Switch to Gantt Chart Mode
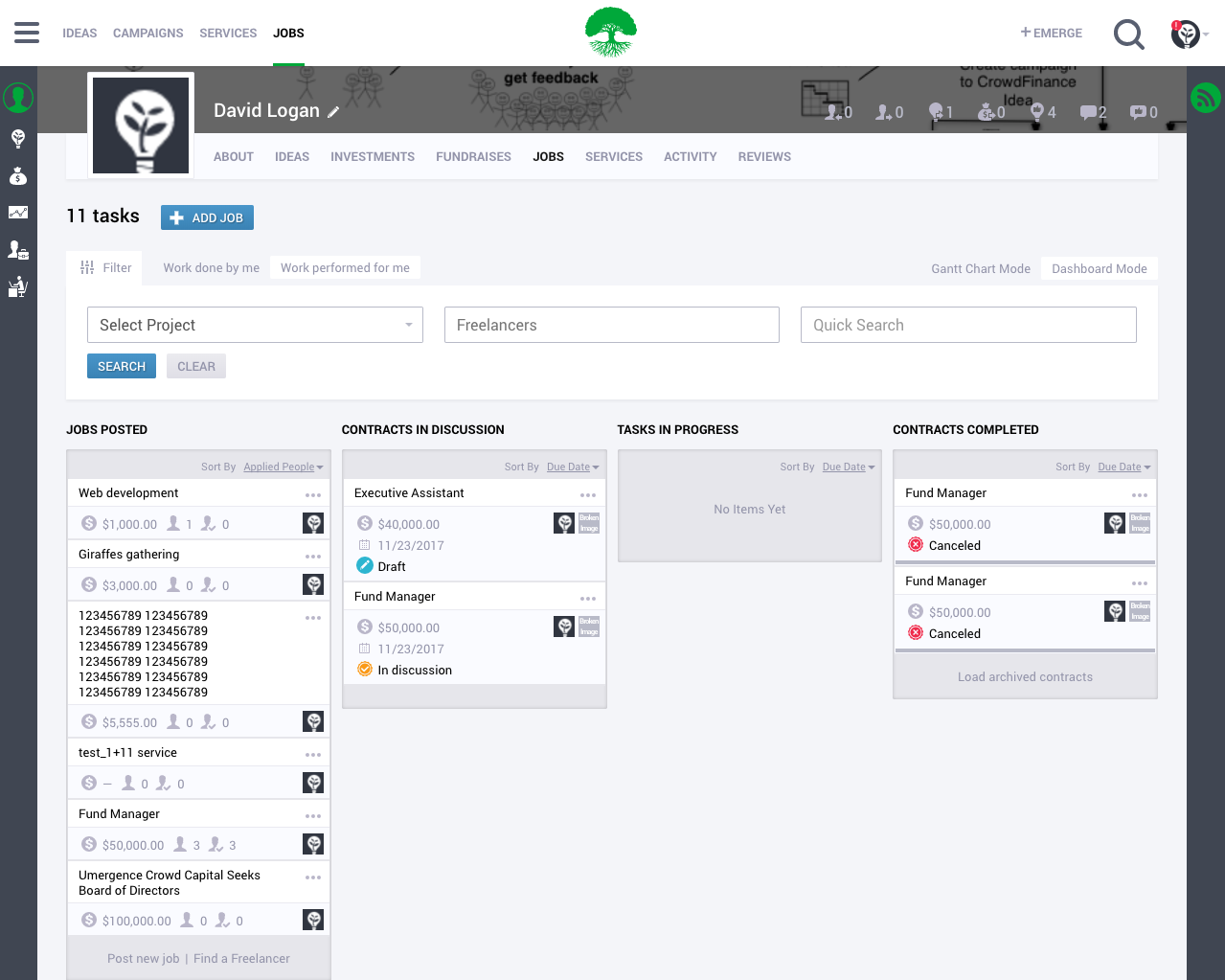The height and width of the screenshot is (980, 1225). [981, 269]
